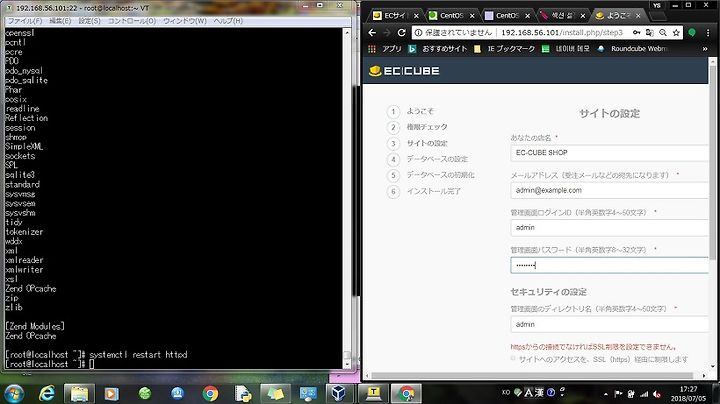Screen dimensions: 720x404
Task: Click the terminal scrollbar down arrow
Action: tap(347, 365)
